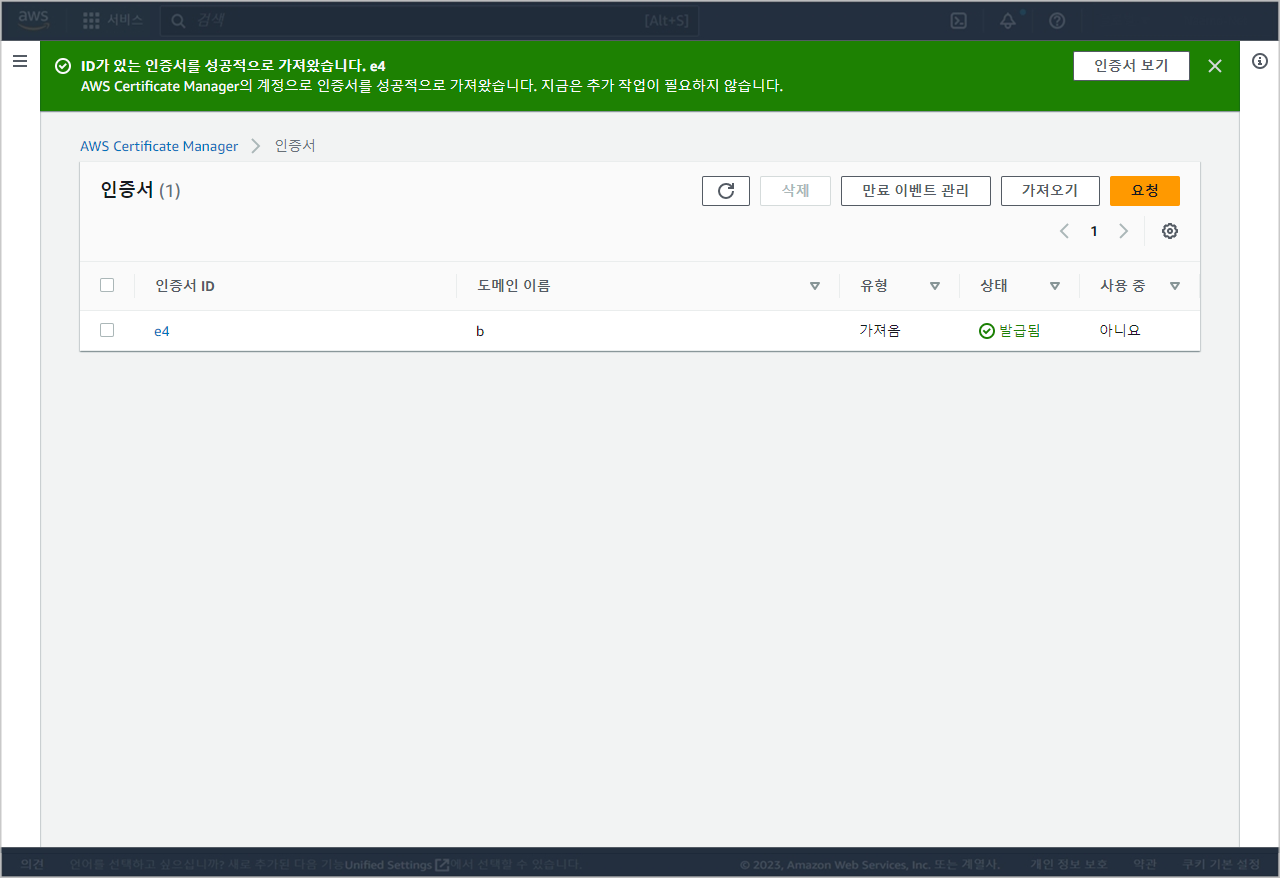The height and width of the screenshot is (878, 1280).
Task: Click domain name cell b
Action: pos(480,331)
